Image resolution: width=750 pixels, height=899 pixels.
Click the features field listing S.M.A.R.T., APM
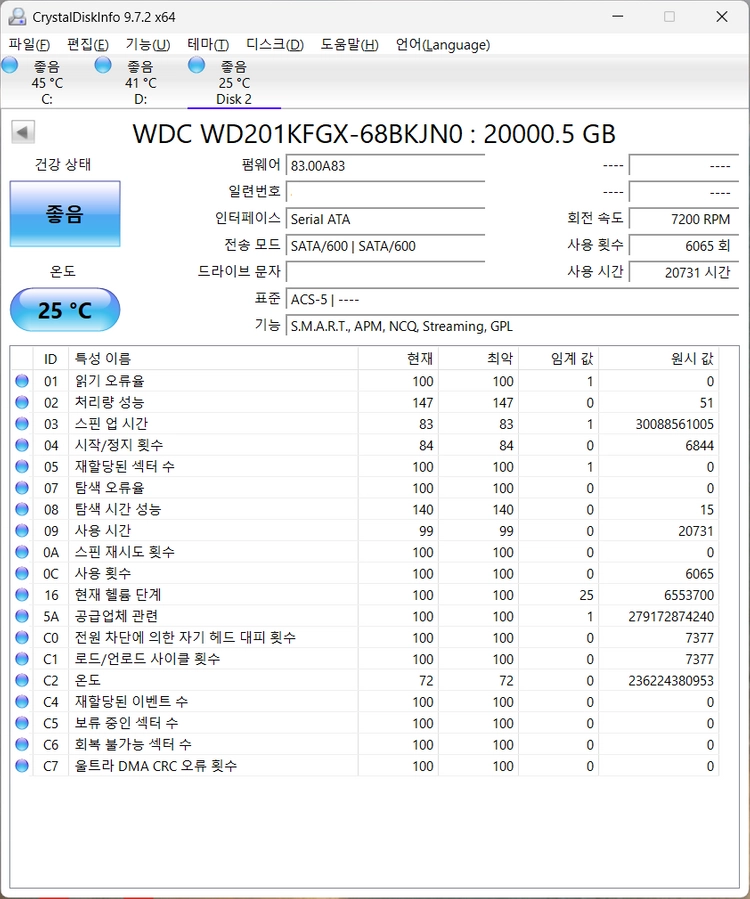click(512, 326)
